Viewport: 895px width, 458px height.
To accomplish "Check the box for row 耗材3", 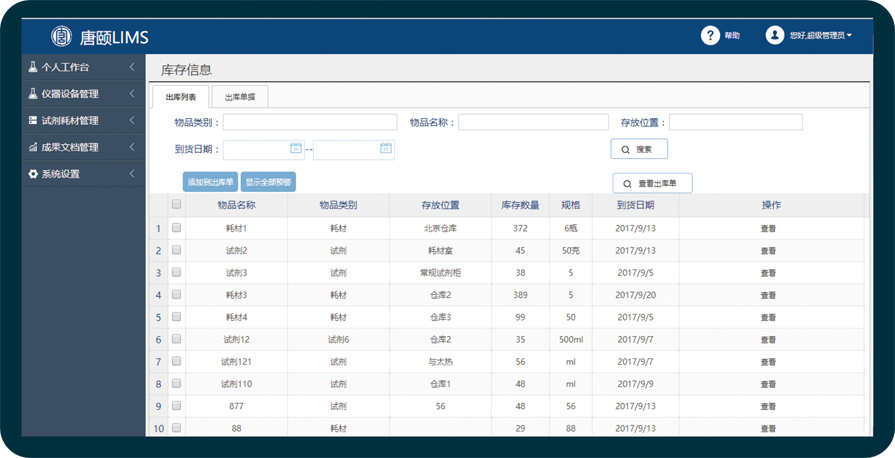I will coord(176,294).
